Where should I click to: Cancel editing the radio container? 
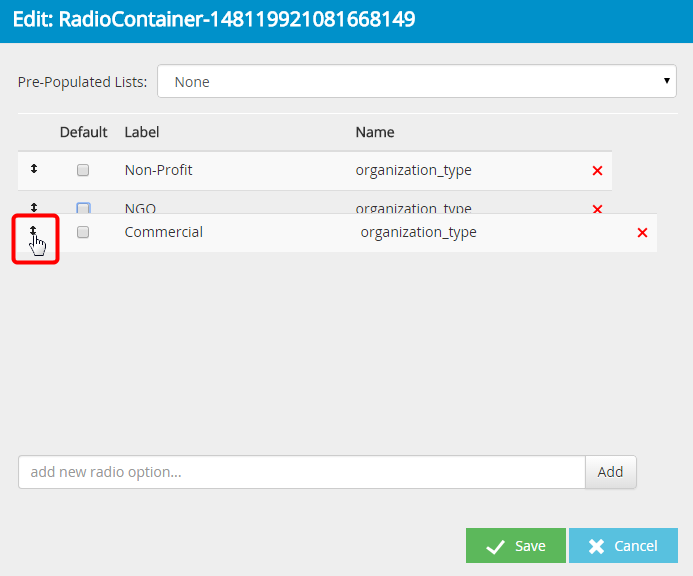pos(623,546)
